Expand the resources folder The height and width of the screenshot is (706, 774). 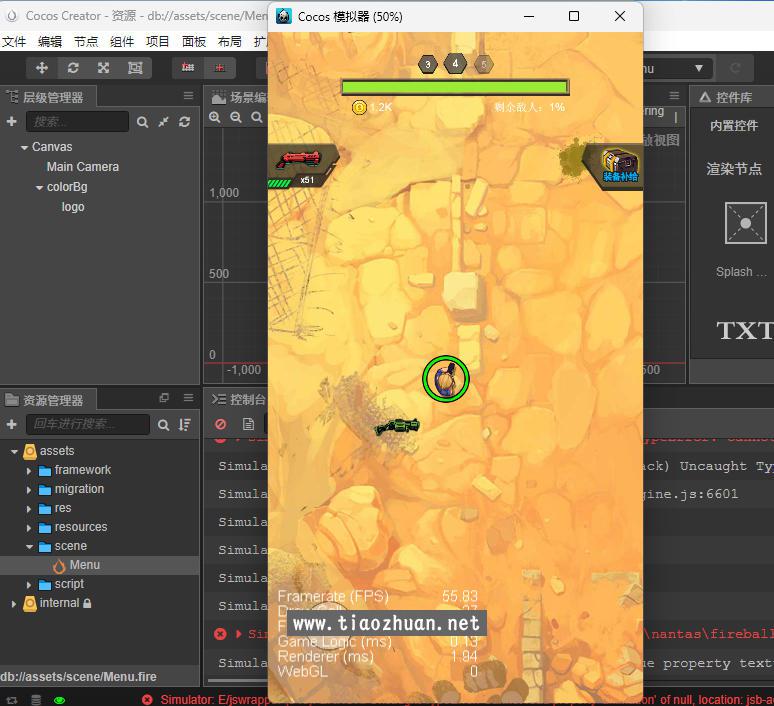pos(29,528)
